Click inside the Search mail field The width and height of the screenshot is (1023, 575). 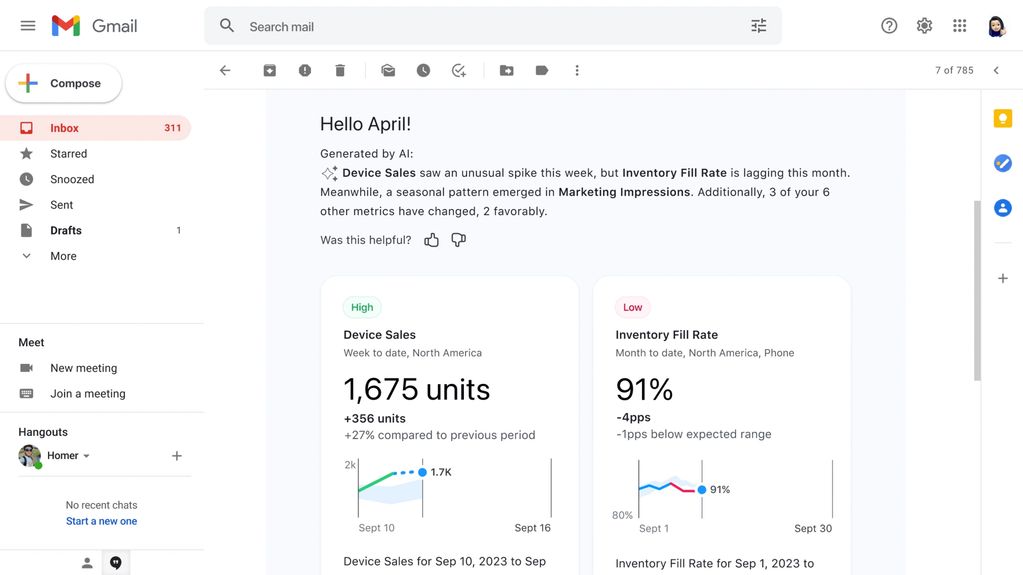coord(480,27)
